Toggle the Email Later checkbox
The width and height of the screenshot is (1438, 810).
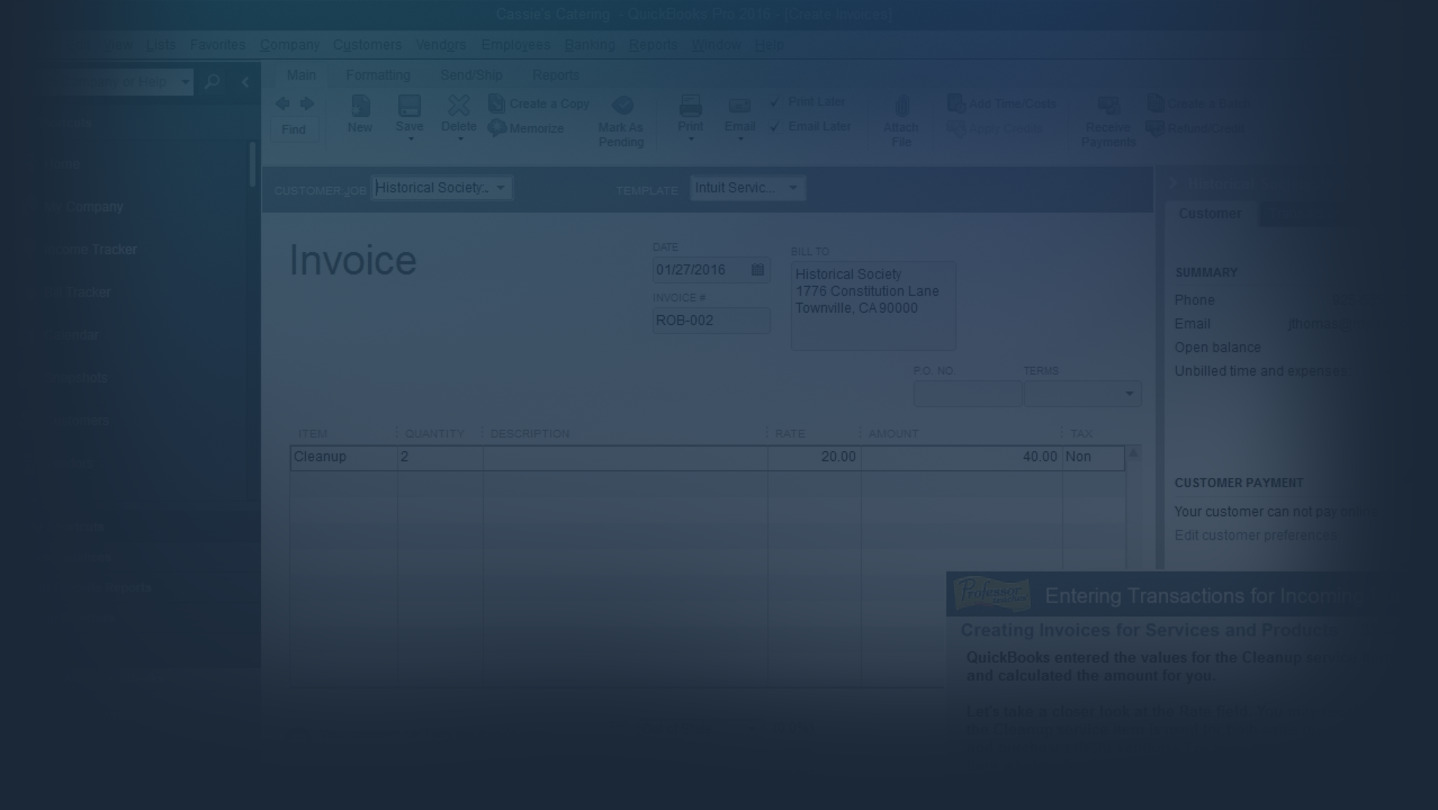(x=775, y=127)
